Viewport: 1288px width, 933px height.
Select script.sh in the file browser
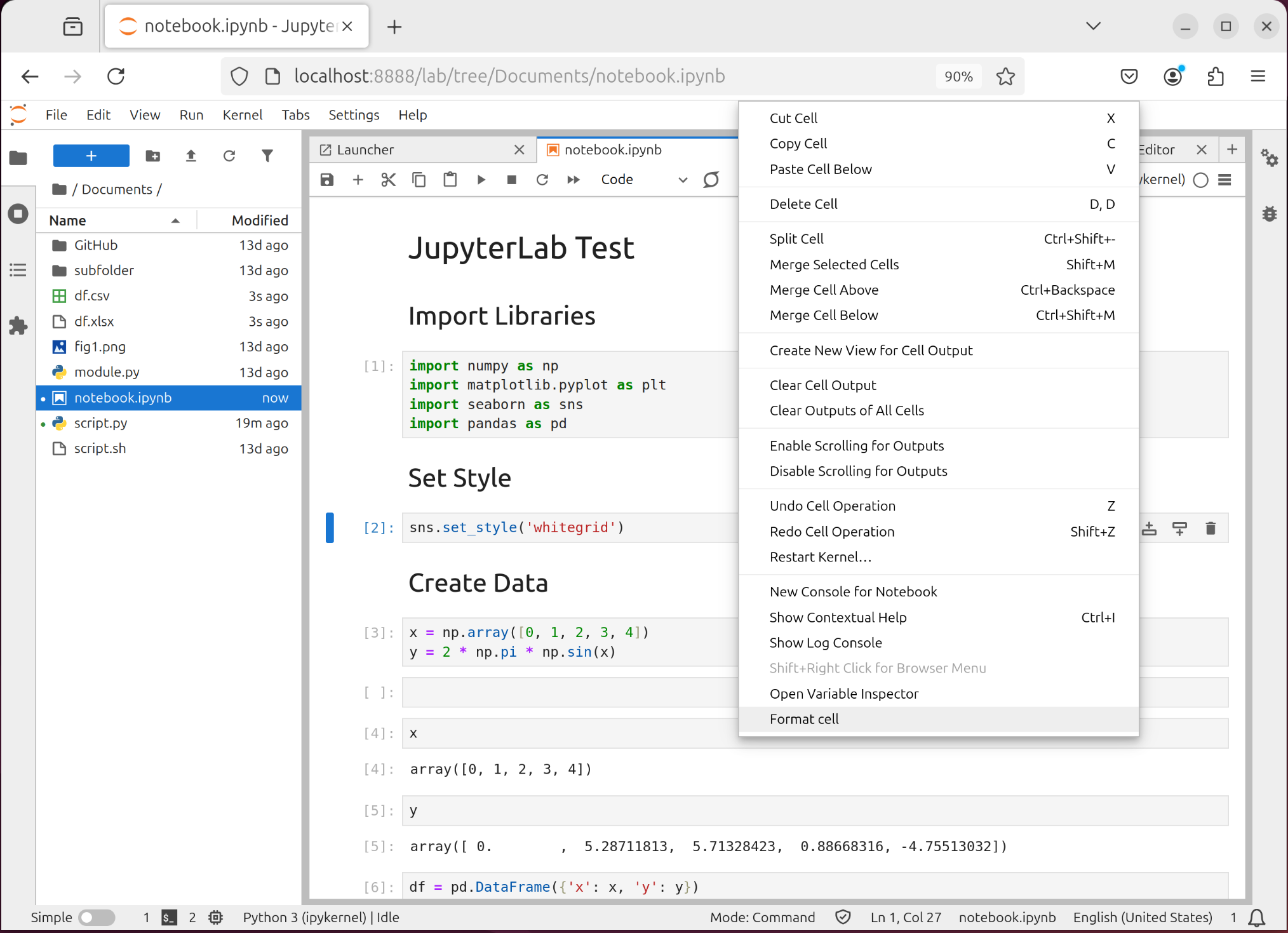point(168,448)
